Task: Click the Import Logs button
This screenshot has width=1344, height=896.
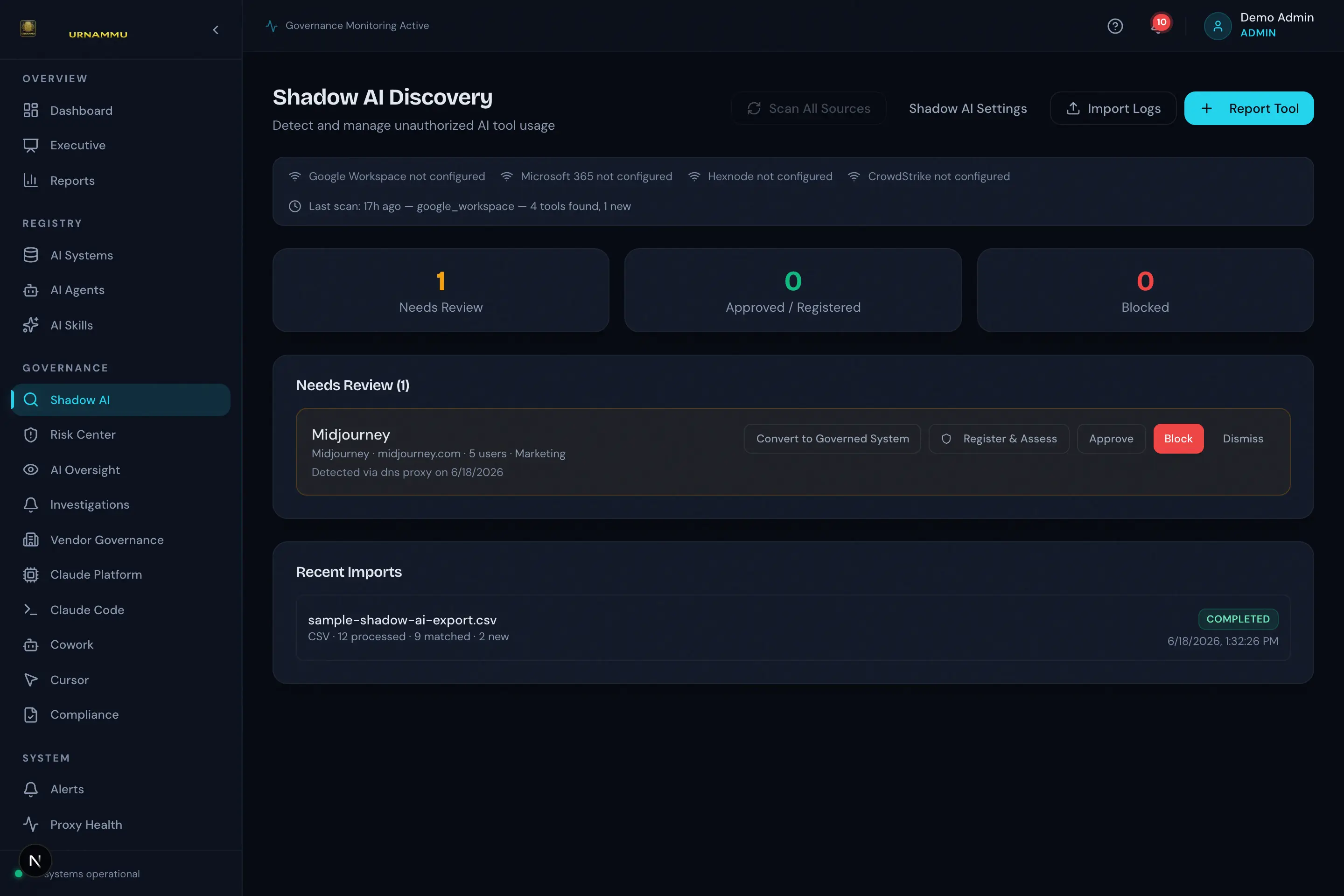Action: click(x=1113, y=109)
